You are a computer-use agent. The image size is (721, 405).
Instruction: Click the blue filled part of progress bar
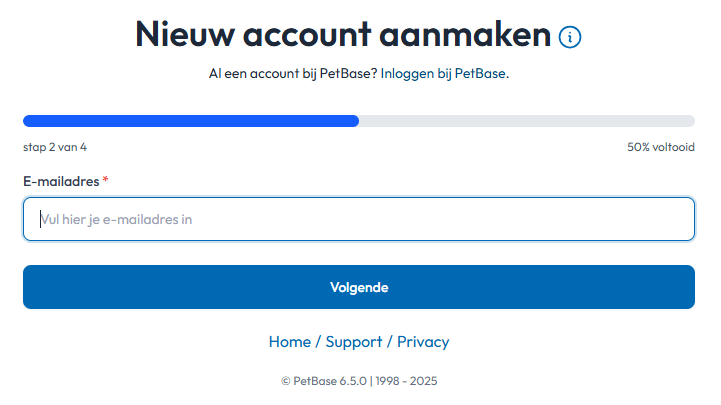pos(190,121)
